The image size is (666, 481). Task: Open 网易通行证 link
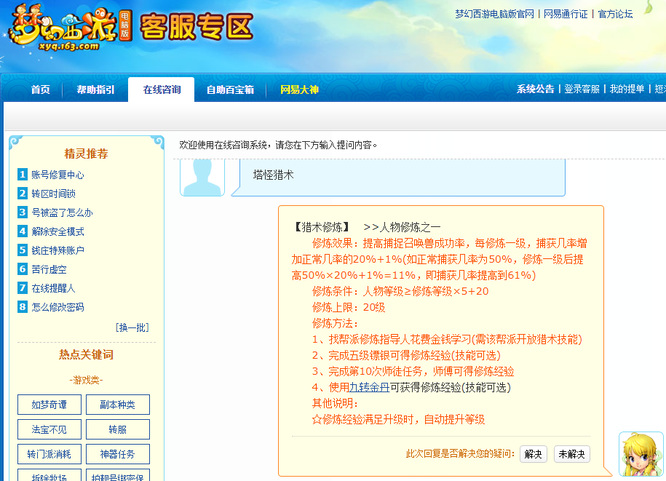tap(565, 14)
